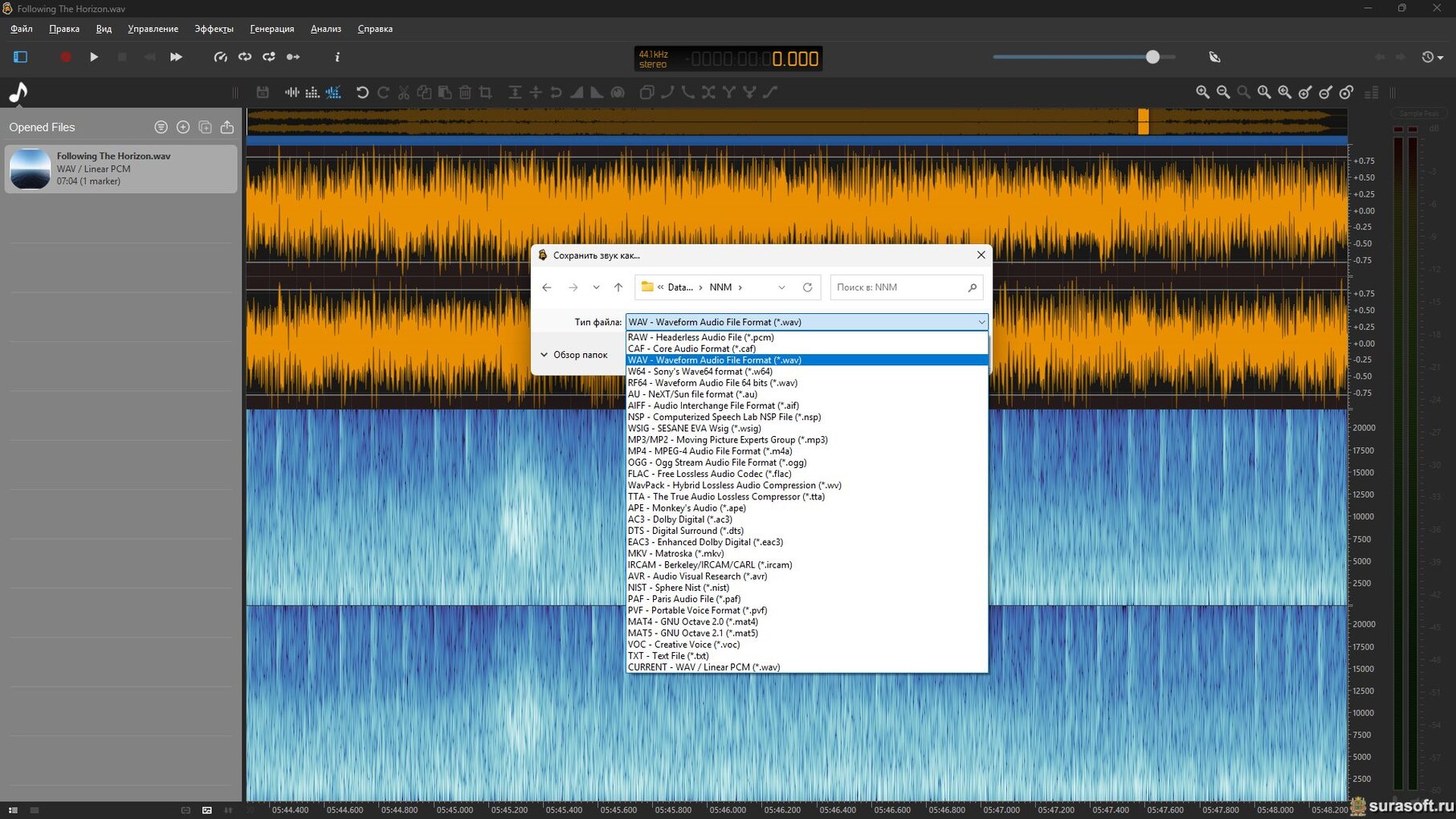
Task: Click the share icon in Opened Files
Action: (x=227, y=127)
